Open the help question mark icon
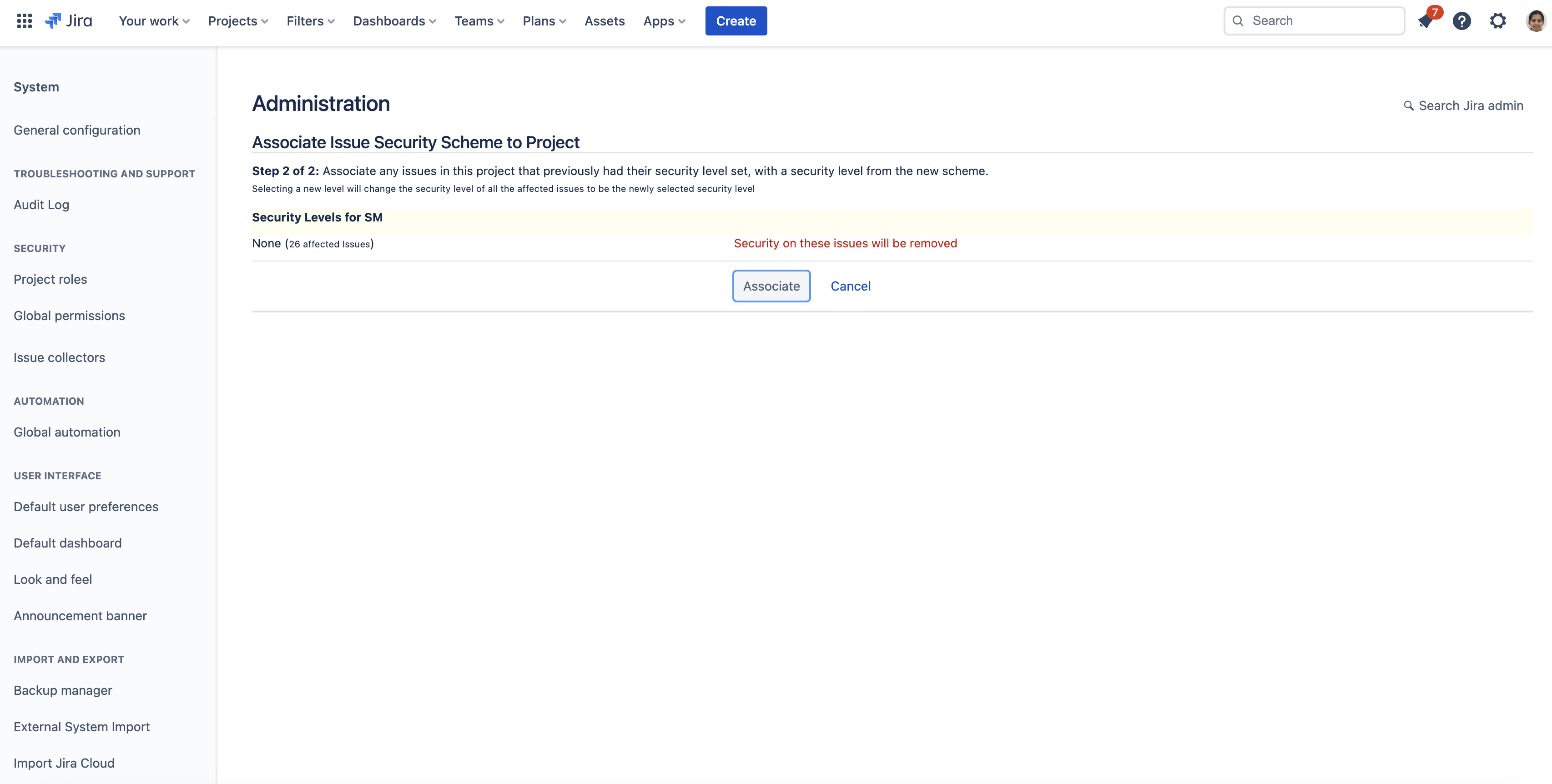Viewport: 1552px width, 784px height. 1461,21
